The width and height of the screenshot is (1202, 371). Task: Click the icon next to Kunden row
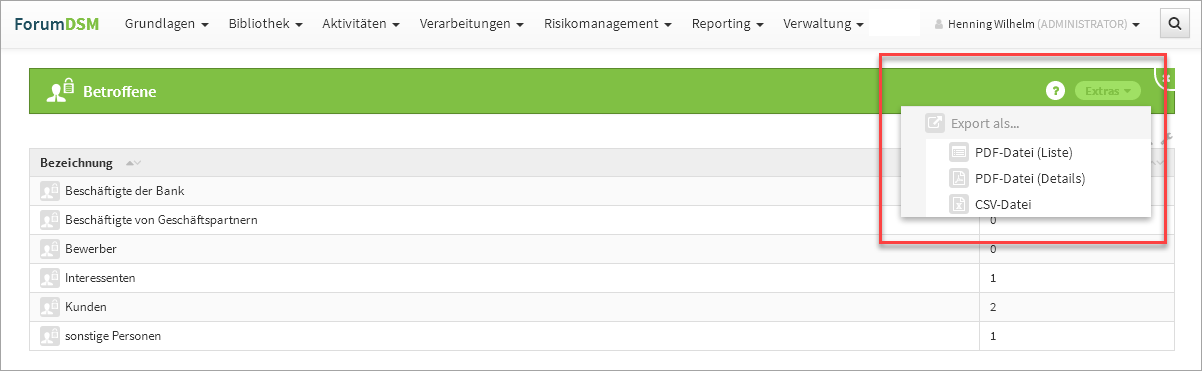tap(49, 307)
